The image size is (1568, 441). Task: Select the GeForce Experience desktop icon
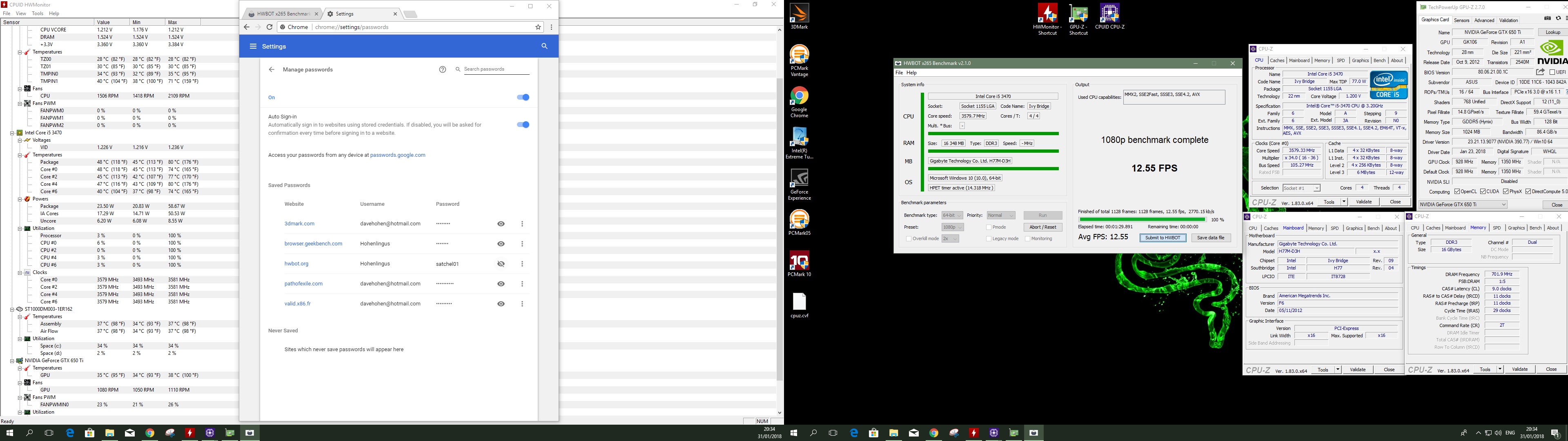tap(799, 185)
